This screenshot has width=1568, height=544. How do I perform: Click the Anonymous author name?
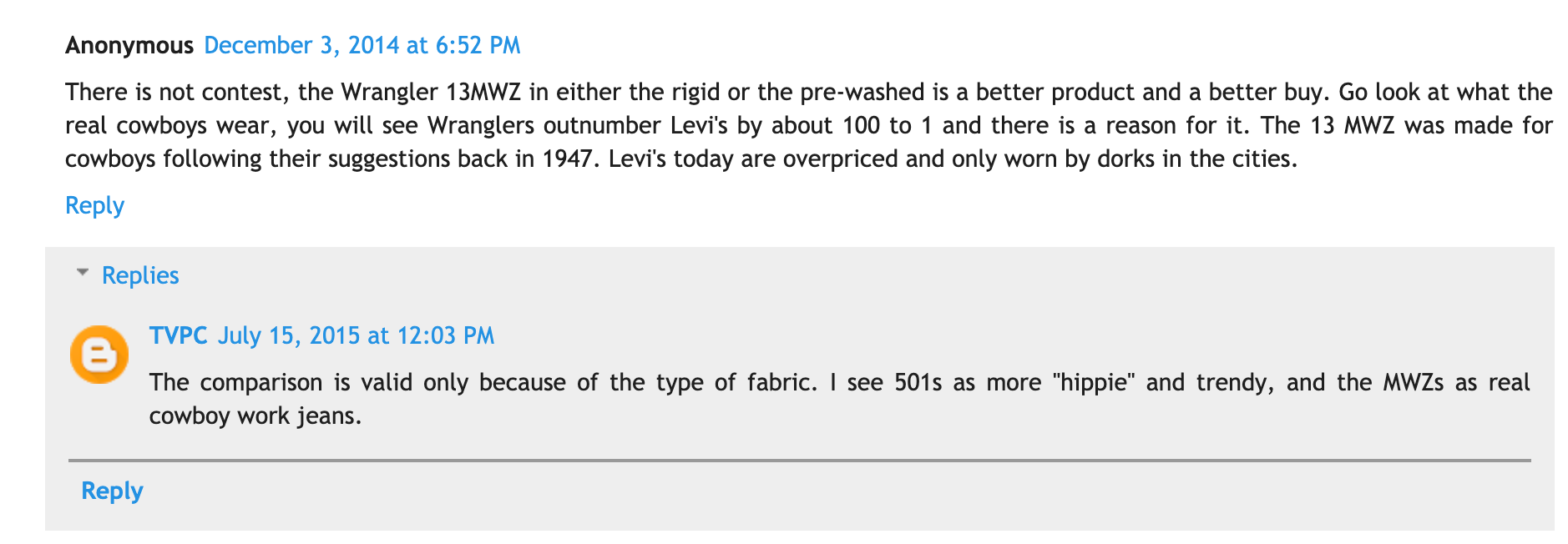point(129,45)
